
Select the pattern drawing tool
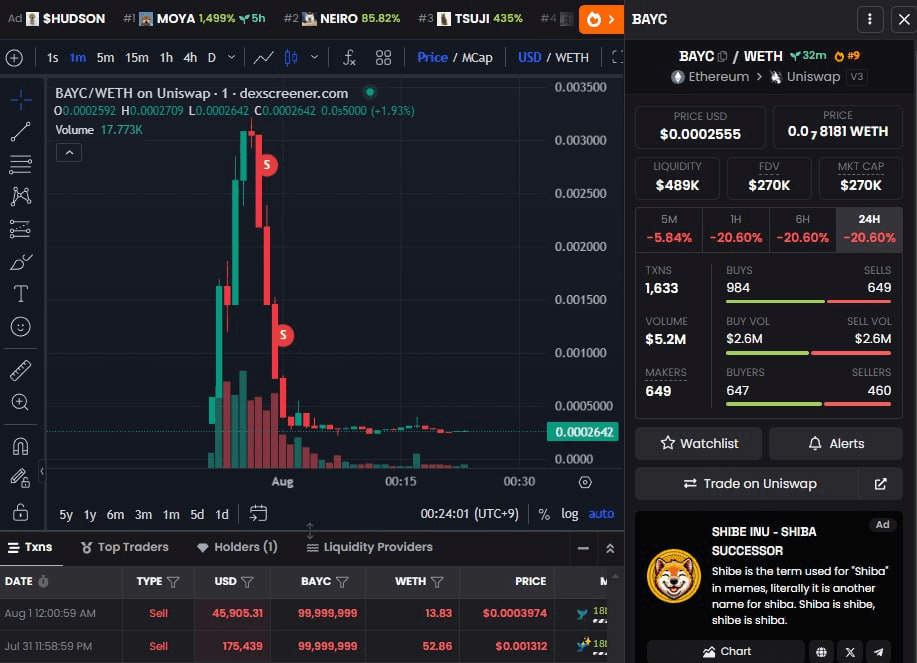(x=20, y=196)
